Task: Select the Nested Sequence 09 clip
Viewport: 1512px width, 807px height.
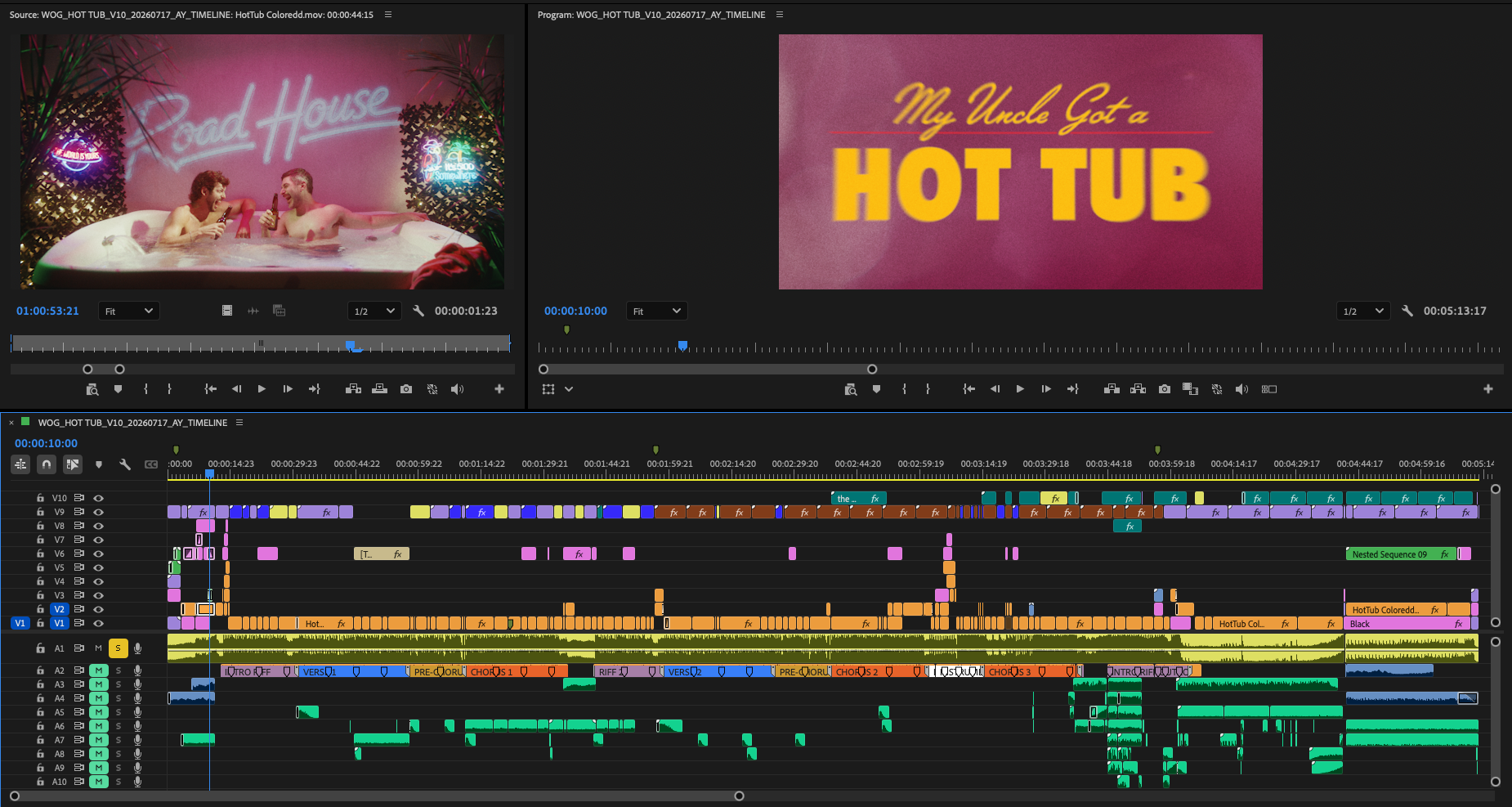Action: point(1401,554)
